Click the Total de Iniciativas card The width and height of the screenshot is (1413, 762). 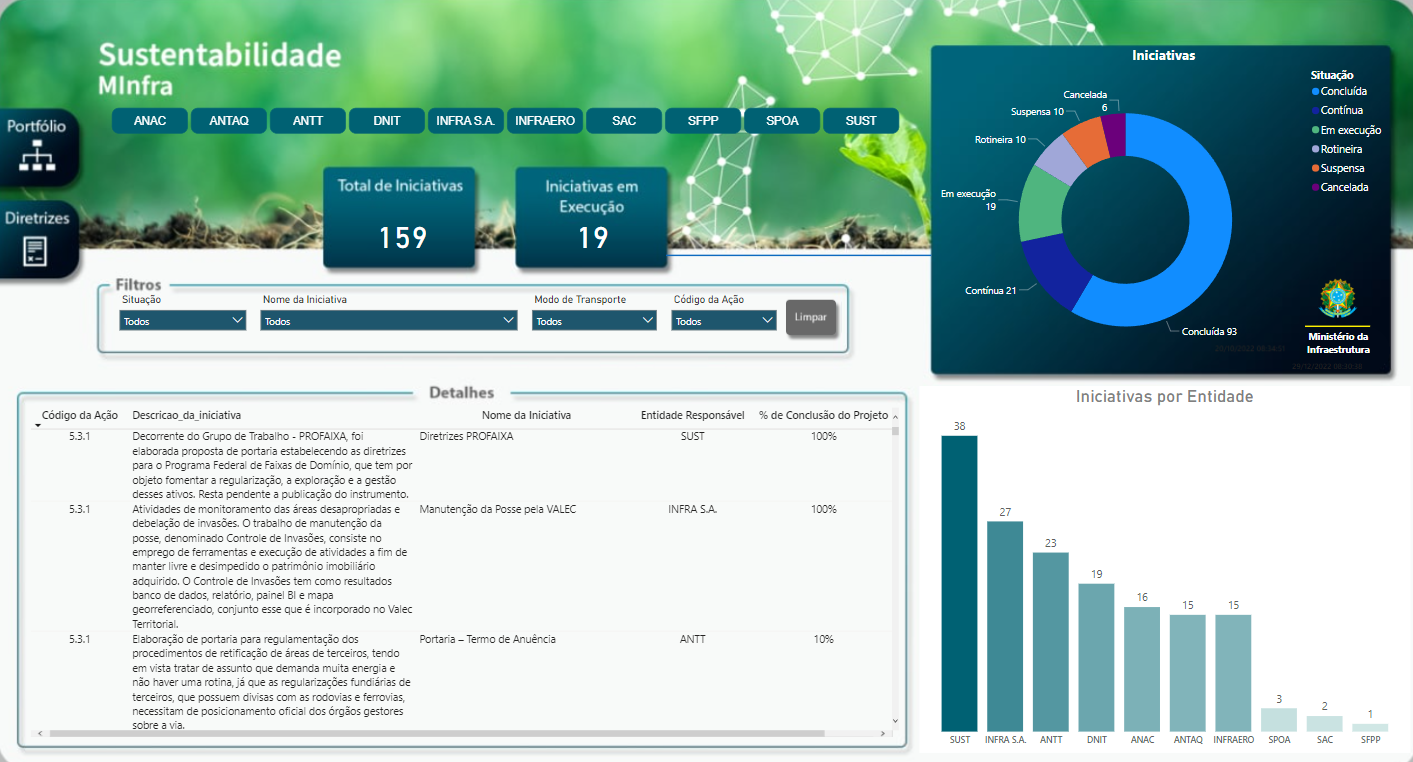coord(400,218)
